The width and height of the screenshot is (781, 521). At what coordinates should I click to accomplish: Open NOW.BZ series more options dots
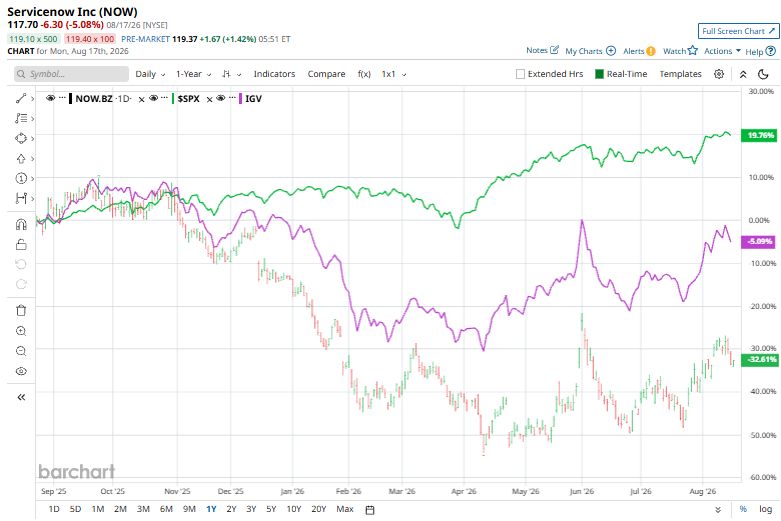pos(62,98)
